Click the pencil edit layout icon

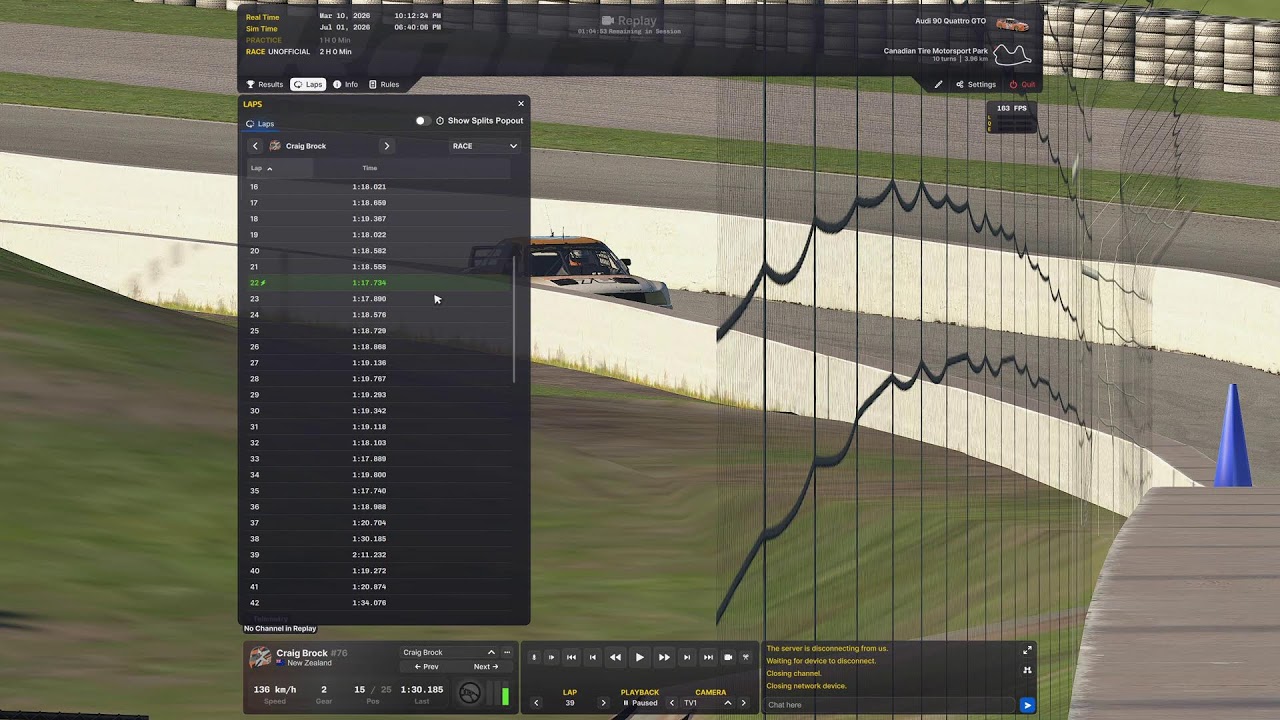pyautogui.click(x=938, y=85)
